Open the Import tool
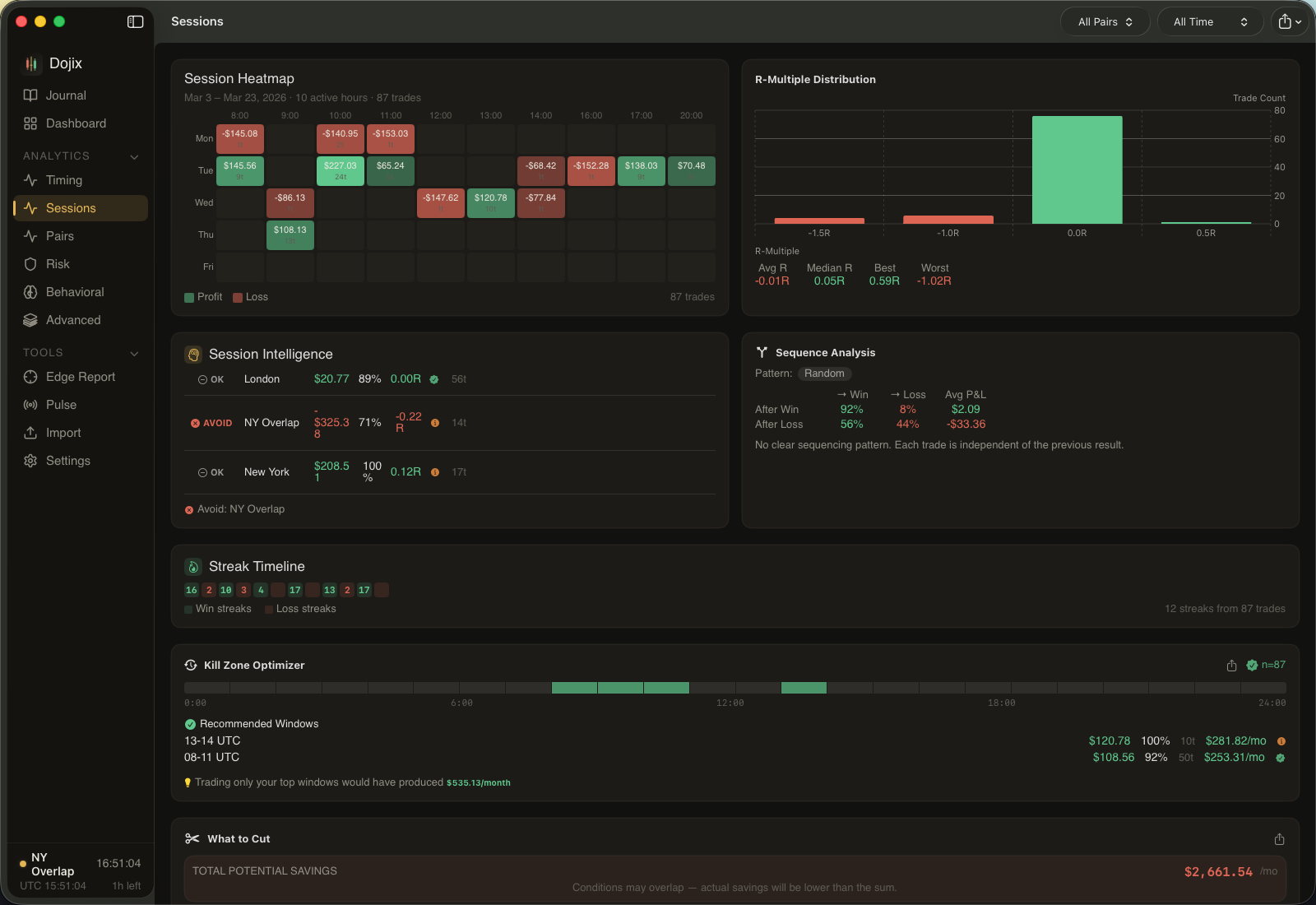1316x905 pixels. coord(63,433)
